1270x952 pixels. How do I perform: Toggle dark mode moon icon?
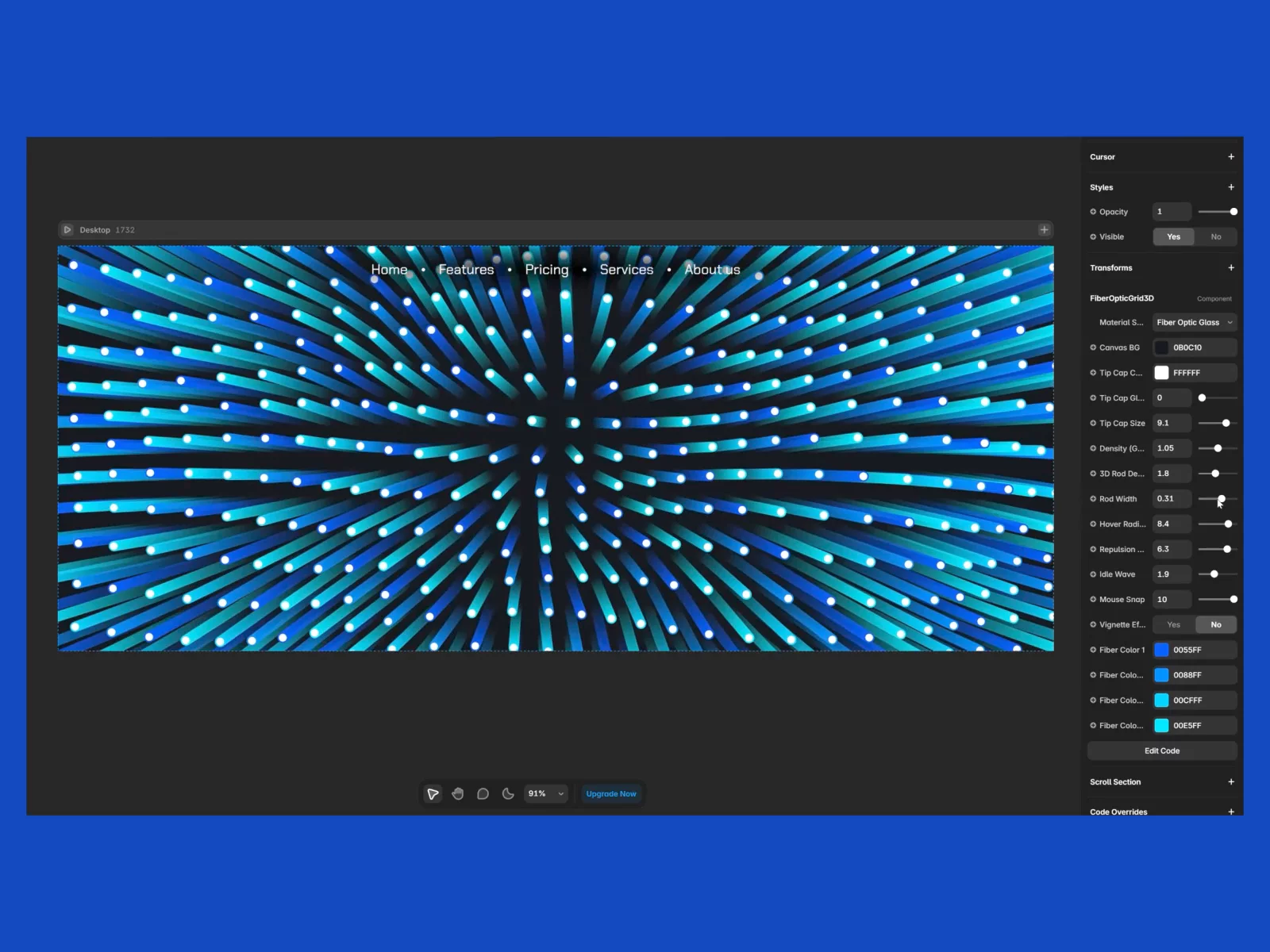pyautogui.click(x=508, y=793)
